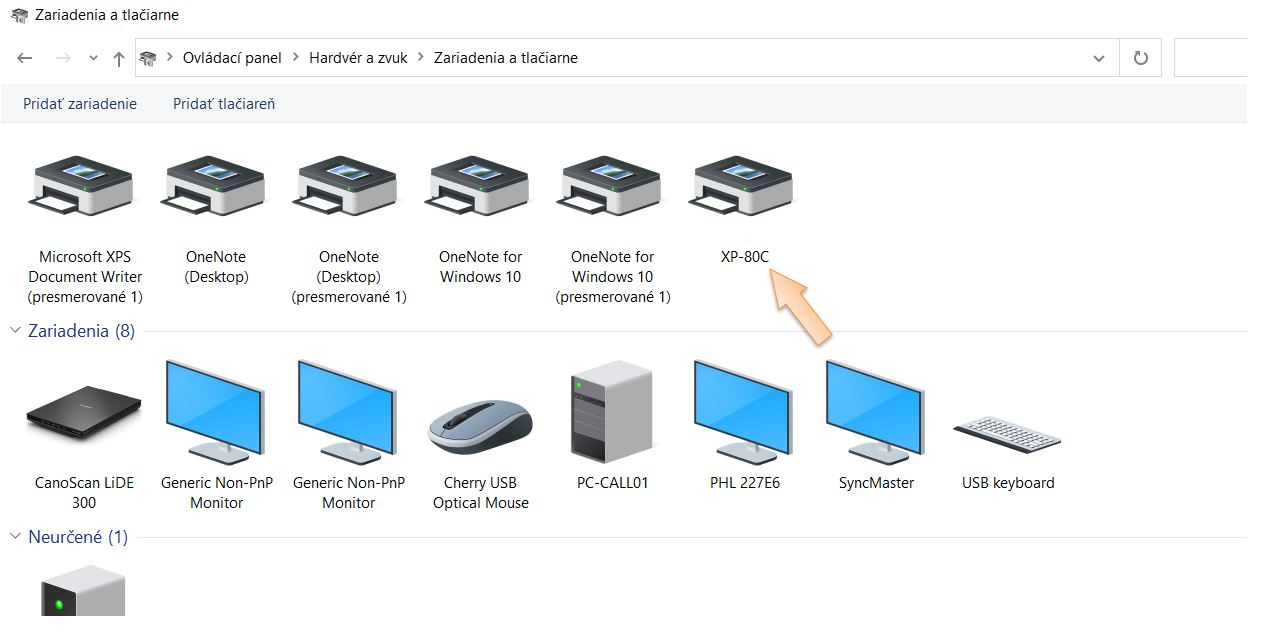Select the SyncMaster monitor device
This screenshot has width=1283, height=633.
pos(876,412)
